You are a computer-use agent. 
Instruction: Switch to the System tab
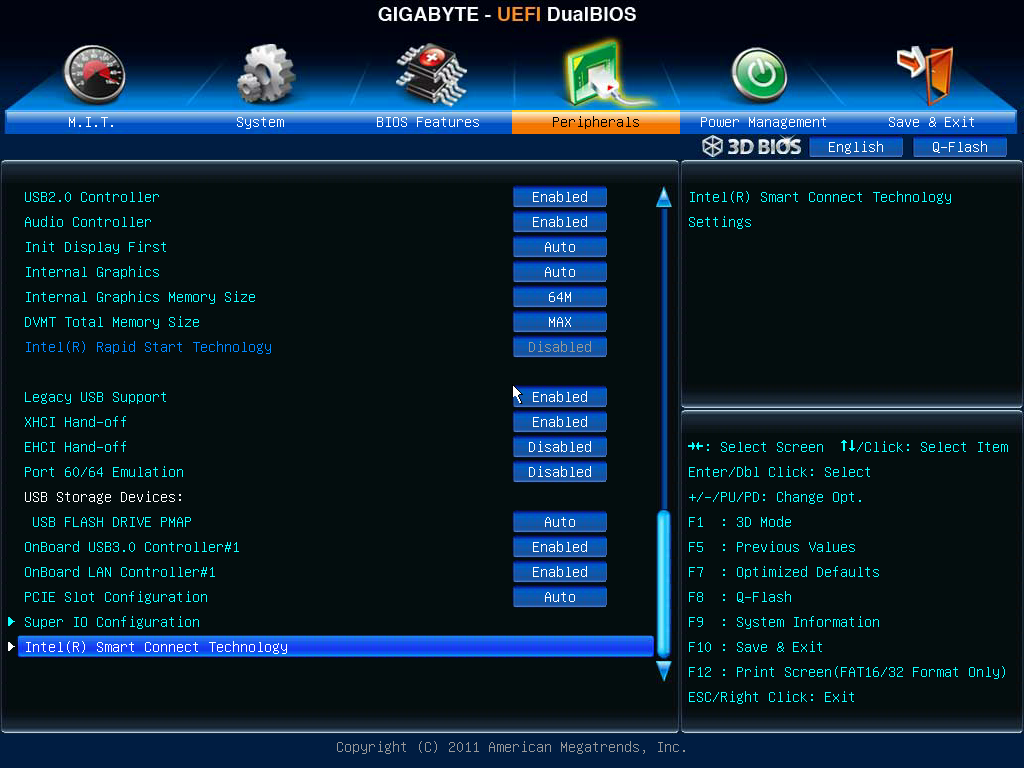(260, 122)
